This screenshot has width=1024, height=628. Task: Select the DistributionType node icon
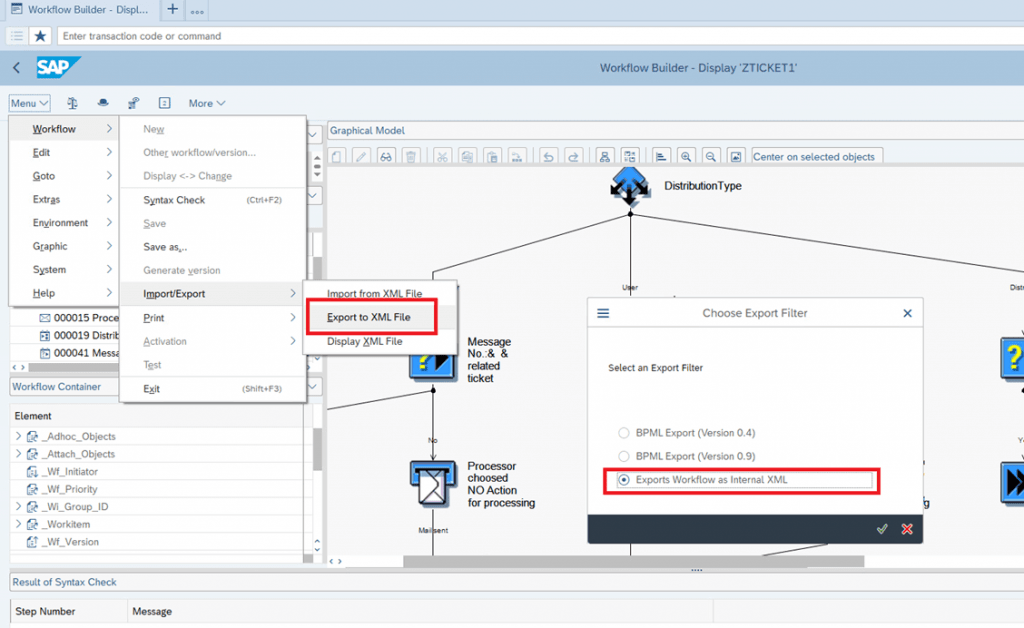point(630,185)
